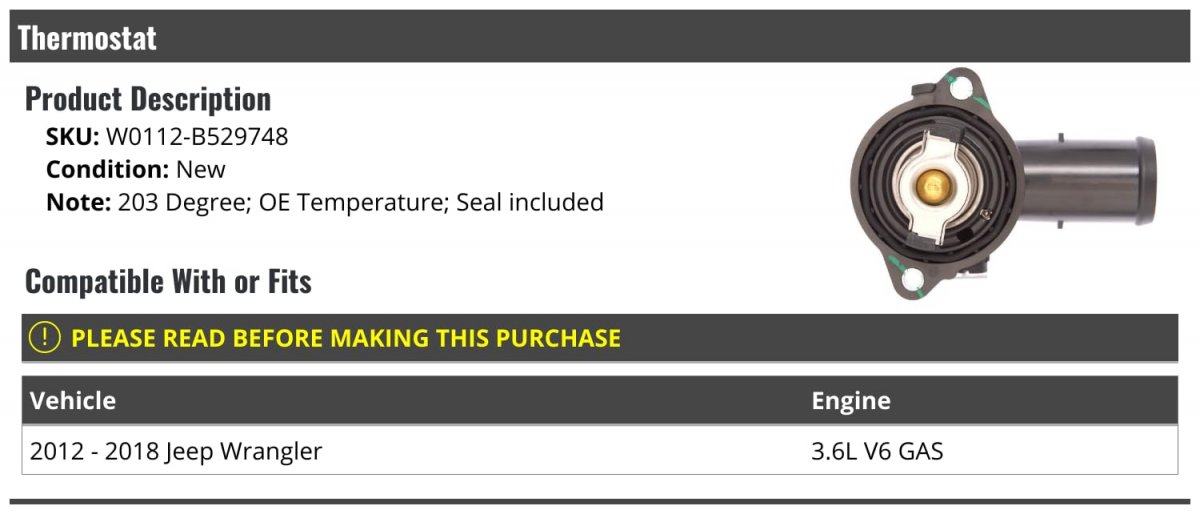
Task: Click the PLEASE READ BEFORE MAKING THIS PURCHASE banner
Action: point(600,338)
